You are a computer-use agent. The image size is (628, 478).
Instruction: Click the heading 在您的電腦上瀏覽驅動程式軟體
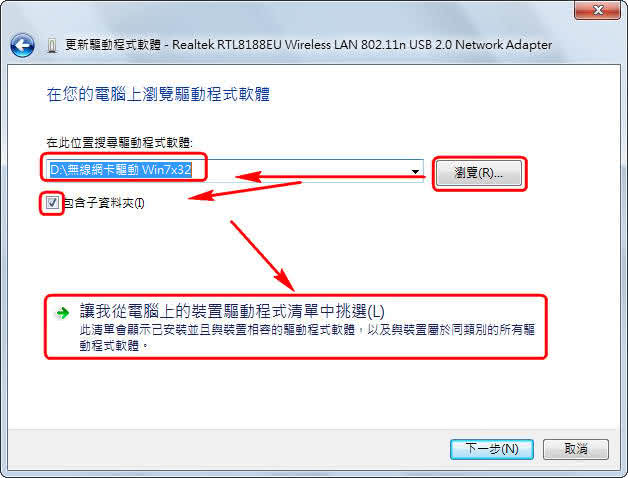(158, 95)
